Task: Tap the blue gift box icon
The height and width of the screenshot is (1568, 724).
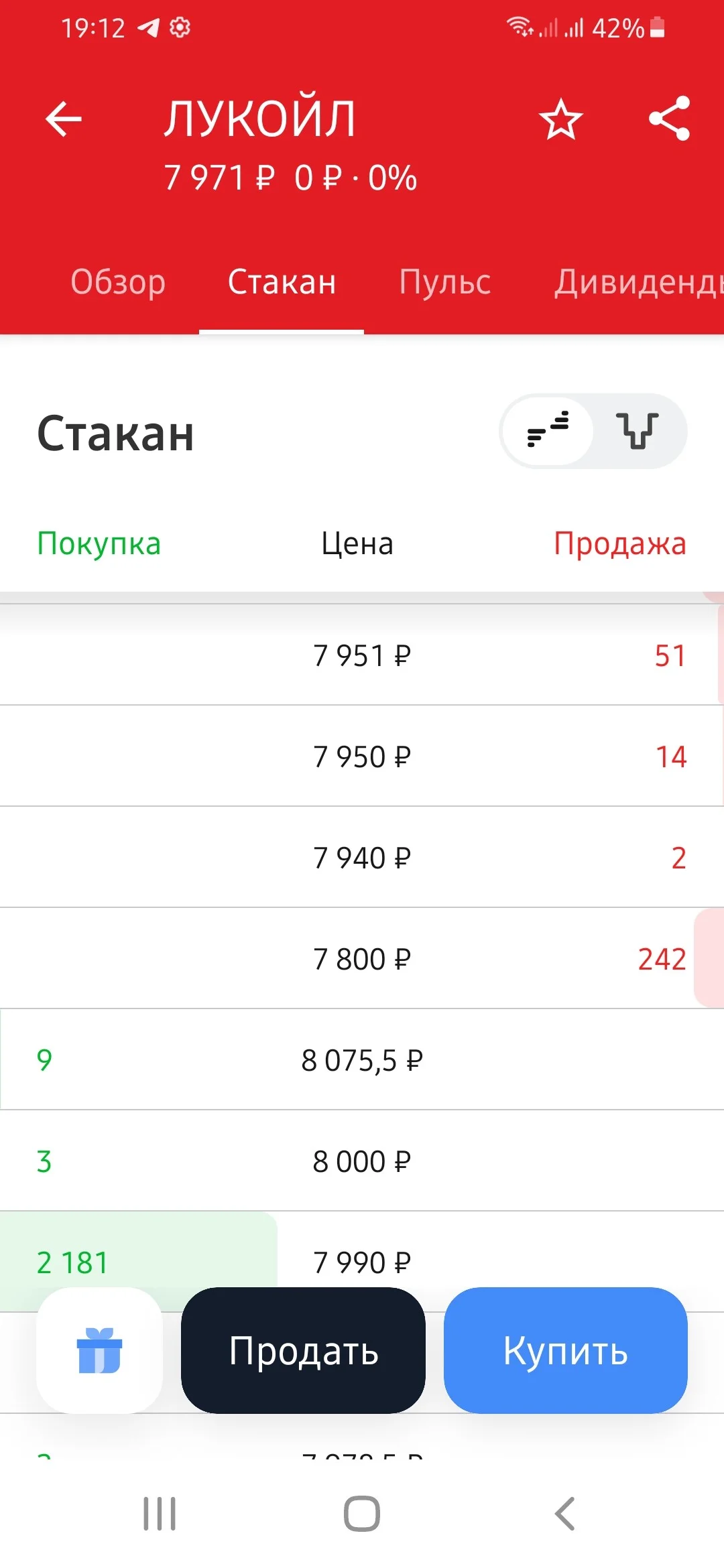Action: [x=100, y=1350]
